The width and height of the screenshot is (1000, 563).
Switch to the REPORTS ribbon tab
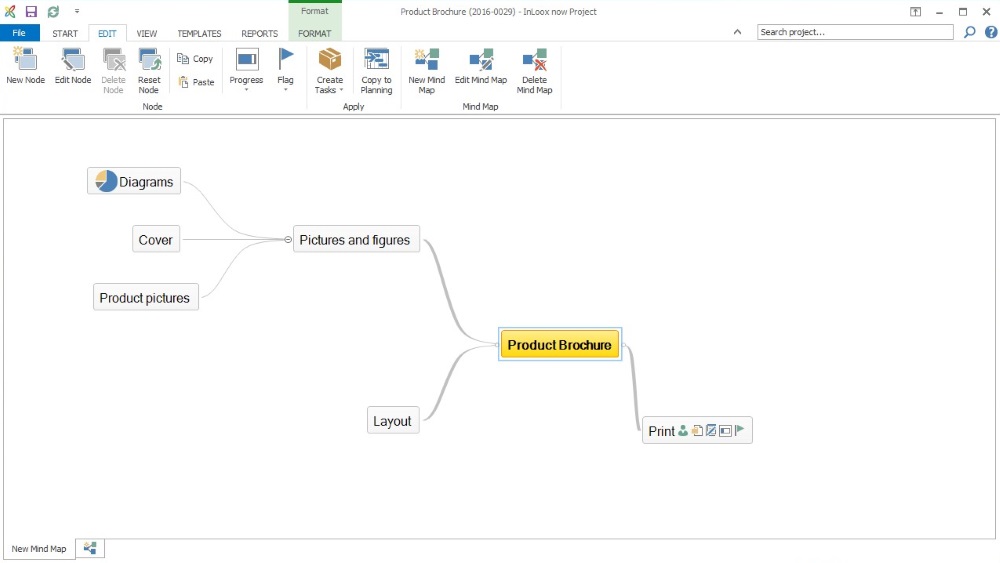click(260, 33)
